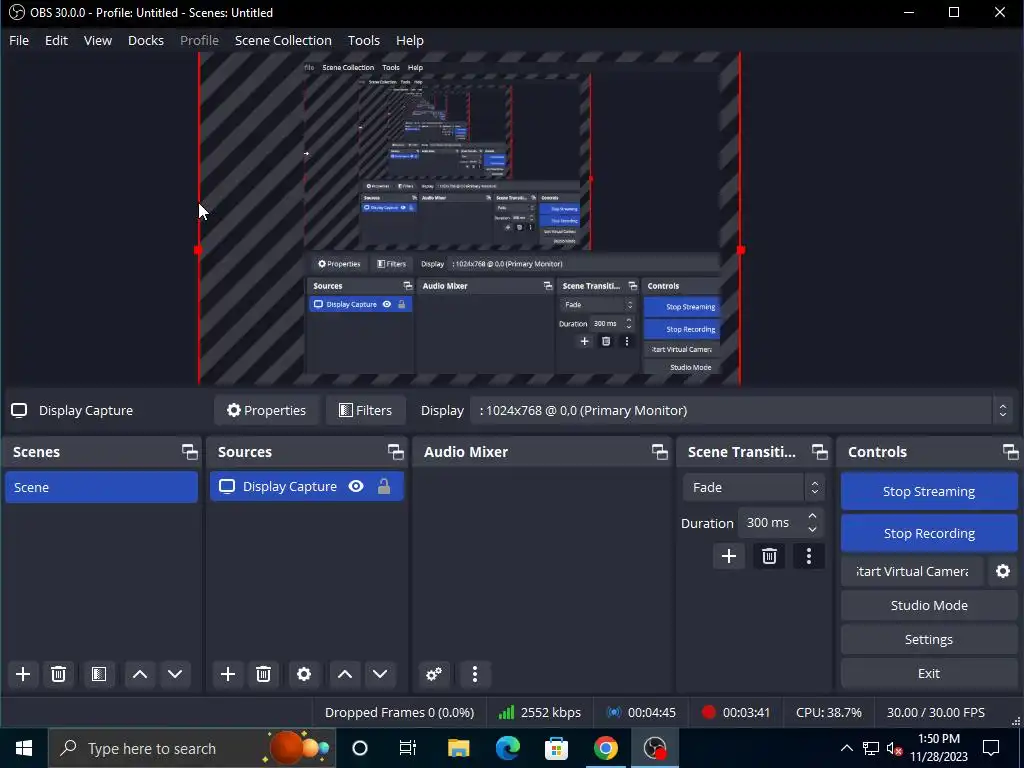Open Audio Mixer advanced audio gears icon
The height and width of the screenshot is (768, 1024).
(434, 674)
